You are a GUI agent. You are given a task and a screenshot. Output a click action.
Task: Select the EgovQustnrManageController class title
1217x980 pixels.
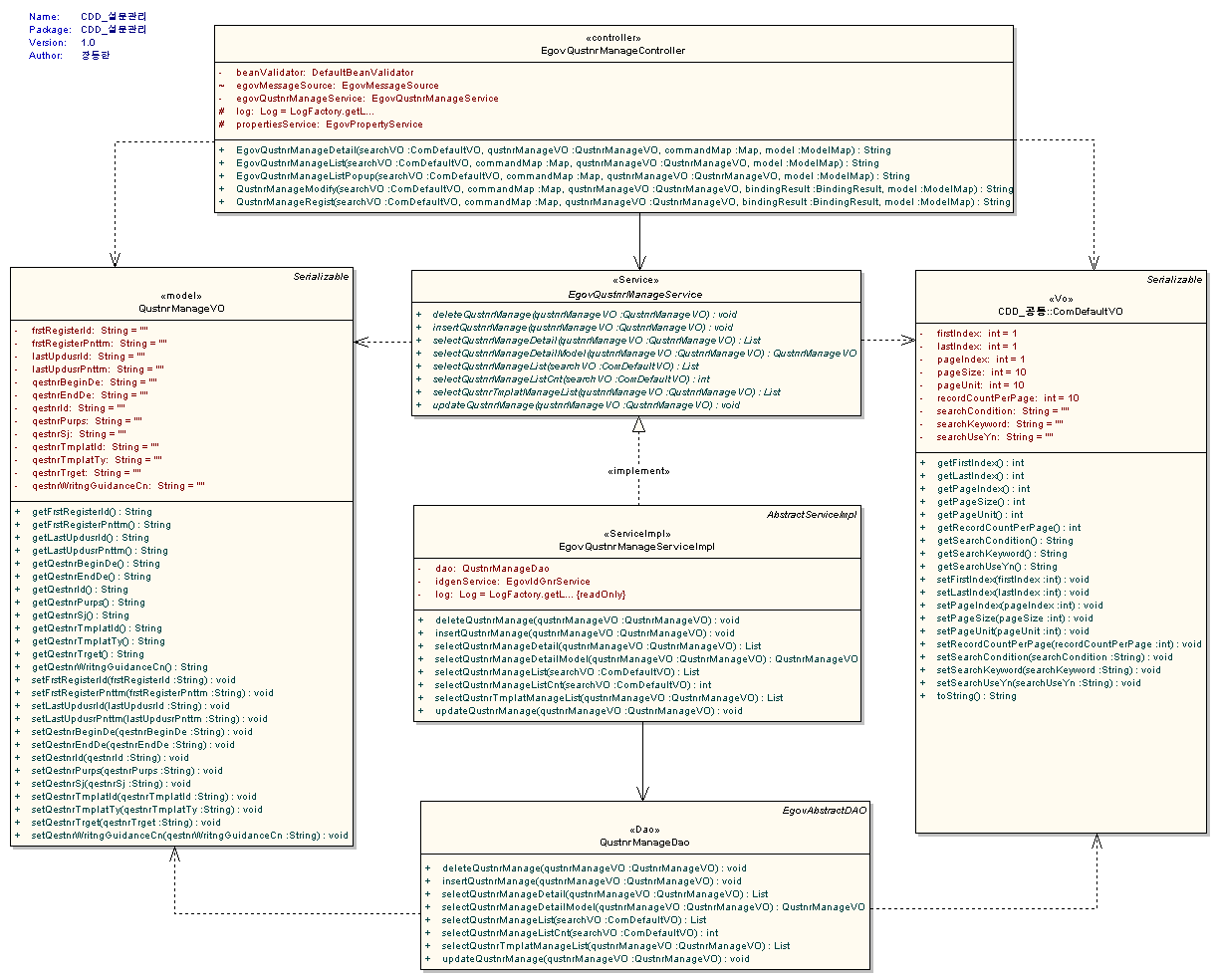(612, 50)
